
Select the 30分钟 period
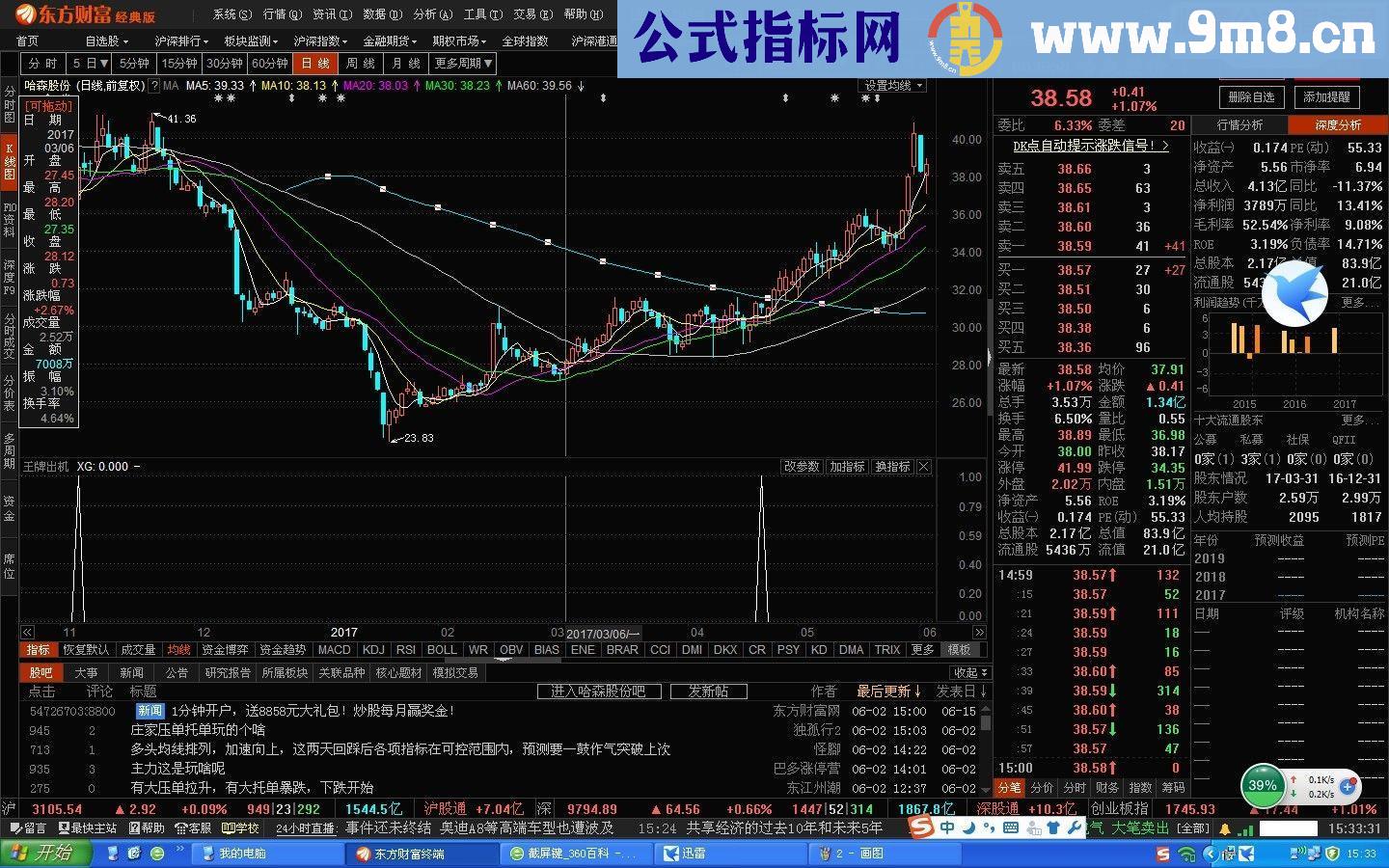(225, 64)
